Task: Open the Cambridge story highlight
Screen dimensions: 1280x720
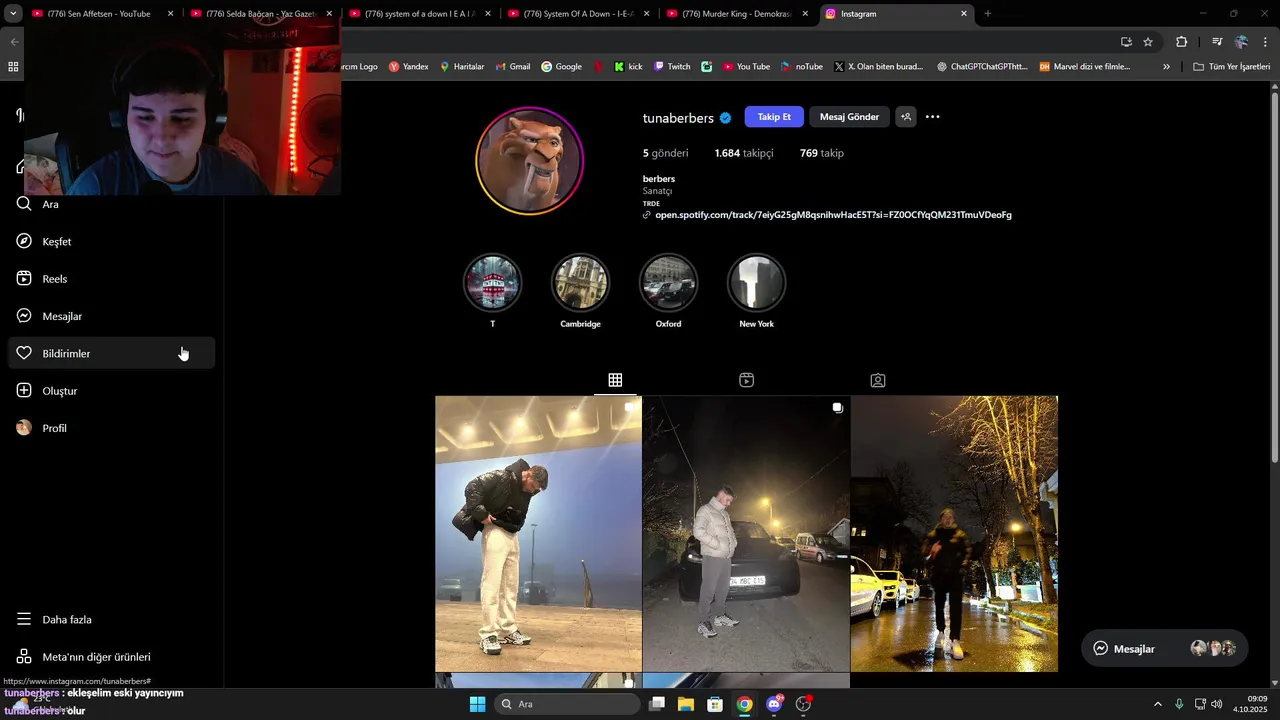Action: tap(580, 283)
